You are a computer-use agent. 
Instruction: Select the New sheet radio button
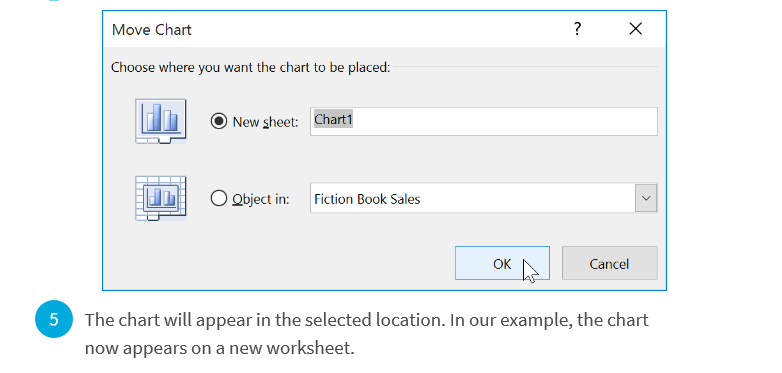pyautogui.click(x=218, y=121)
